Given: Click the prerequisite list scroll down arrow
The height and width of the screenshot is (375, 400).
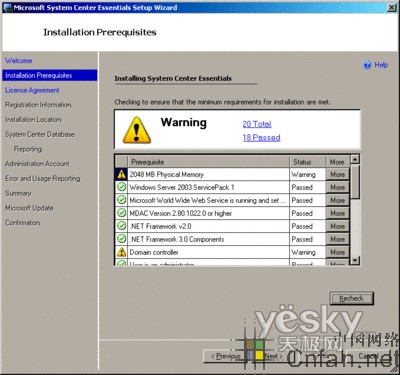Looking at the screenshot, I should pyautogui.click(x=355, y=260).
